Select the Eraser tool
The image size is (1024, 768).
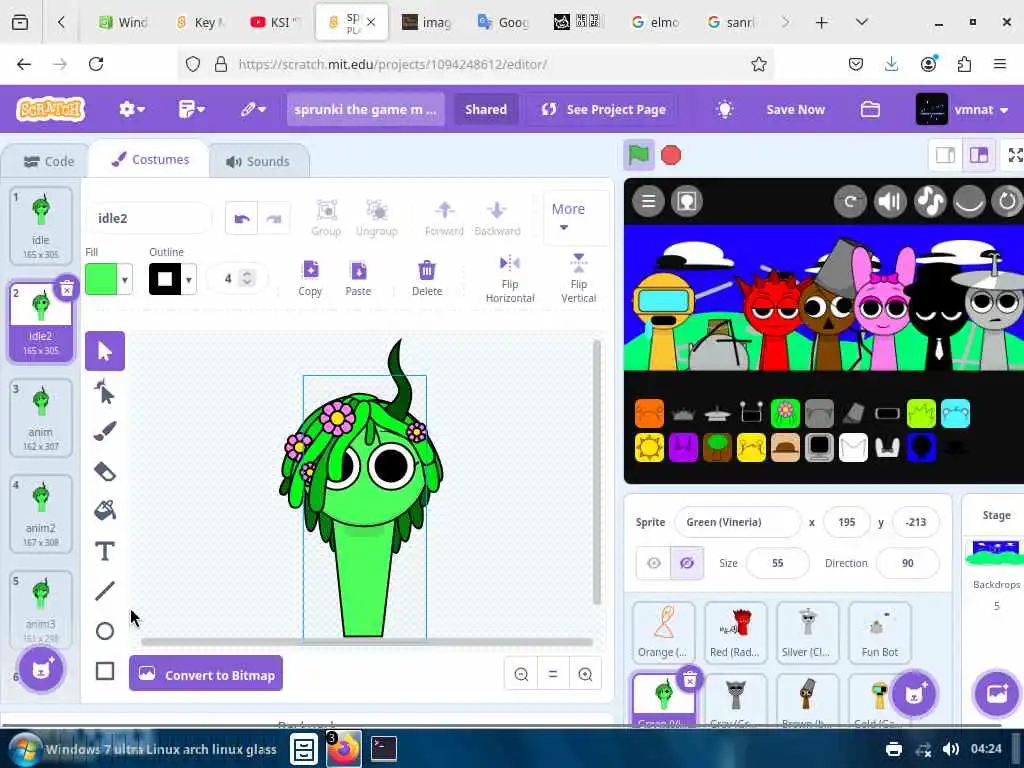104,471
